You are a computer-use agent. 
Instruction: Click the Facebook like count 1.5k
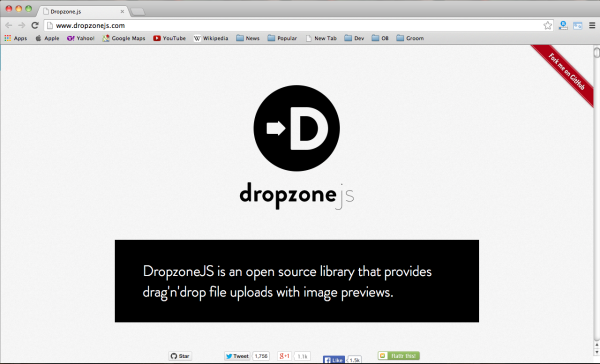pyautogui.click(x=354, y=360)
